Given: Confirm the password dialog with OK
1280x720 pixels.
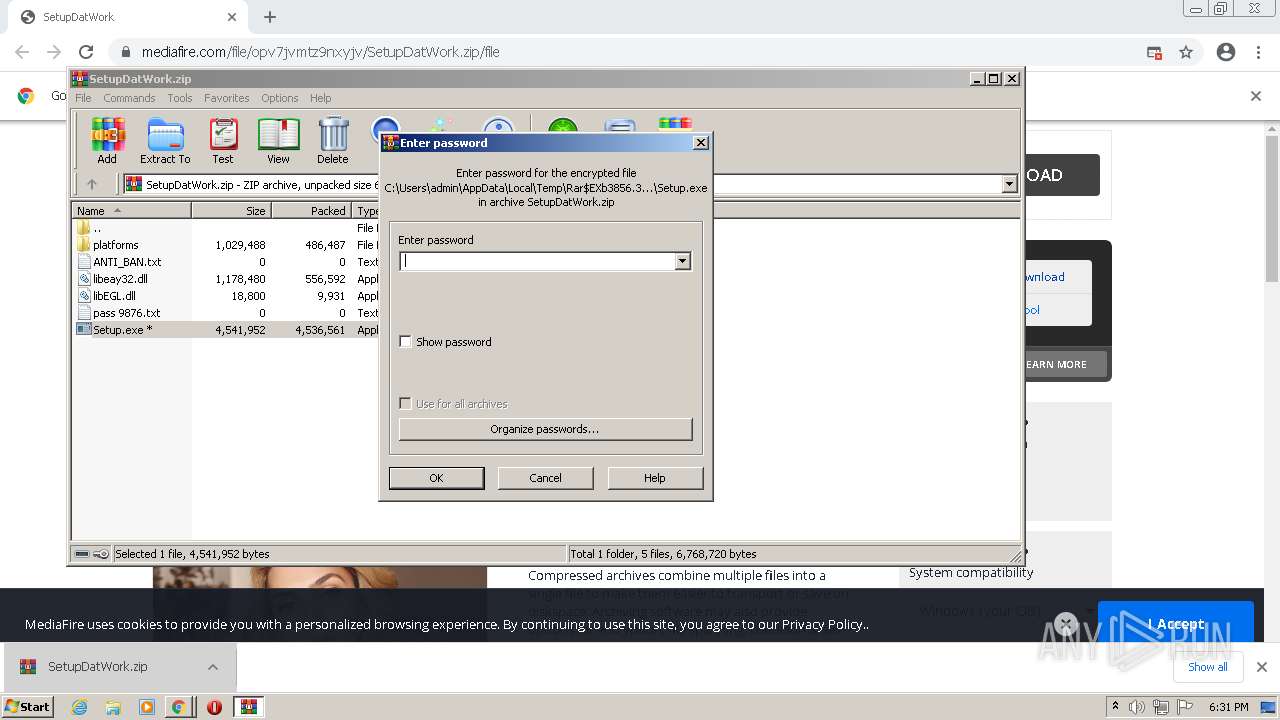Looking at the screenshot, I should point(436,478).
